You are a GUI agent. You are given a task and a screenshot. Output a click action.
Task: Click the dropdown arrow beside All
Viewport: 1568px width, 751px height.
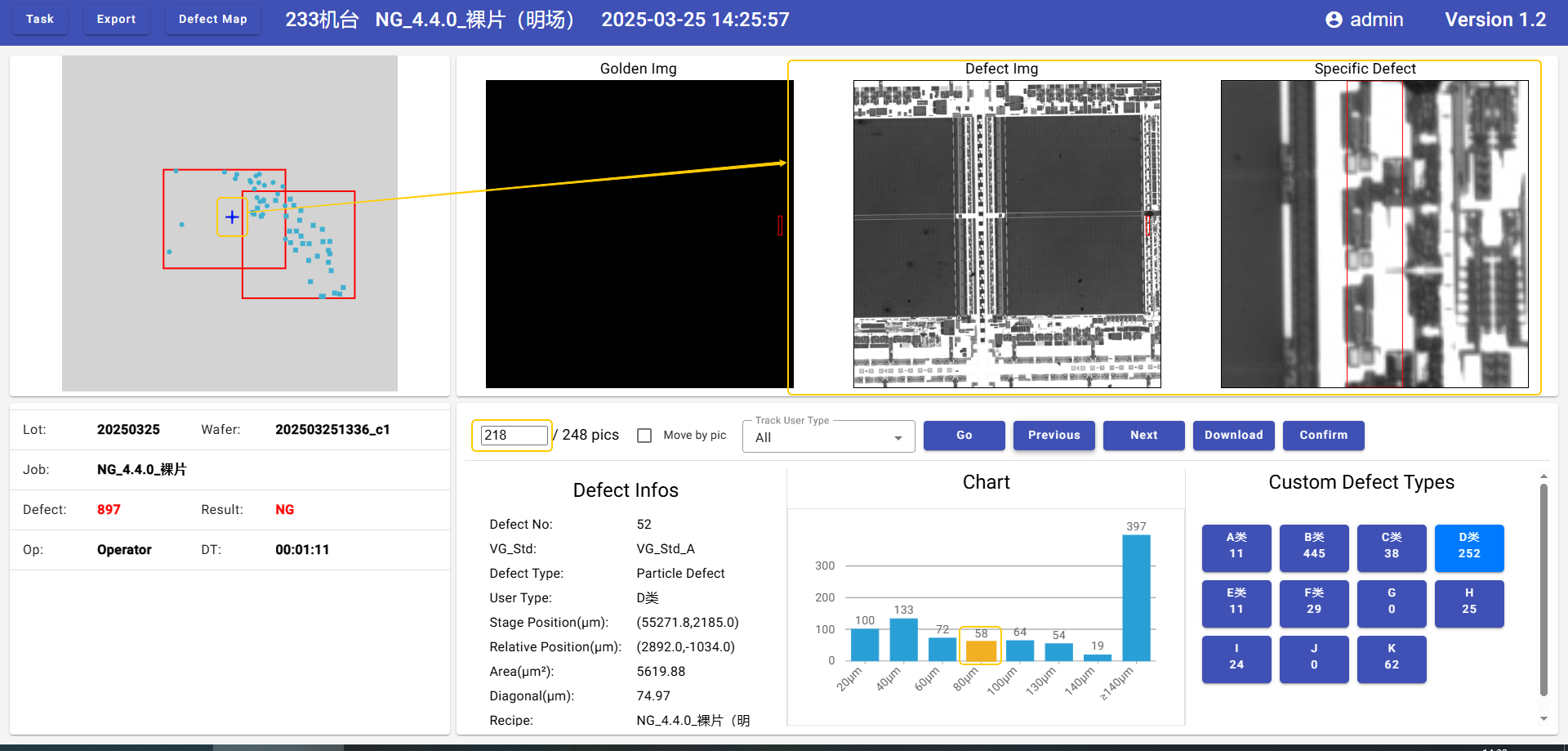[898, 438]
